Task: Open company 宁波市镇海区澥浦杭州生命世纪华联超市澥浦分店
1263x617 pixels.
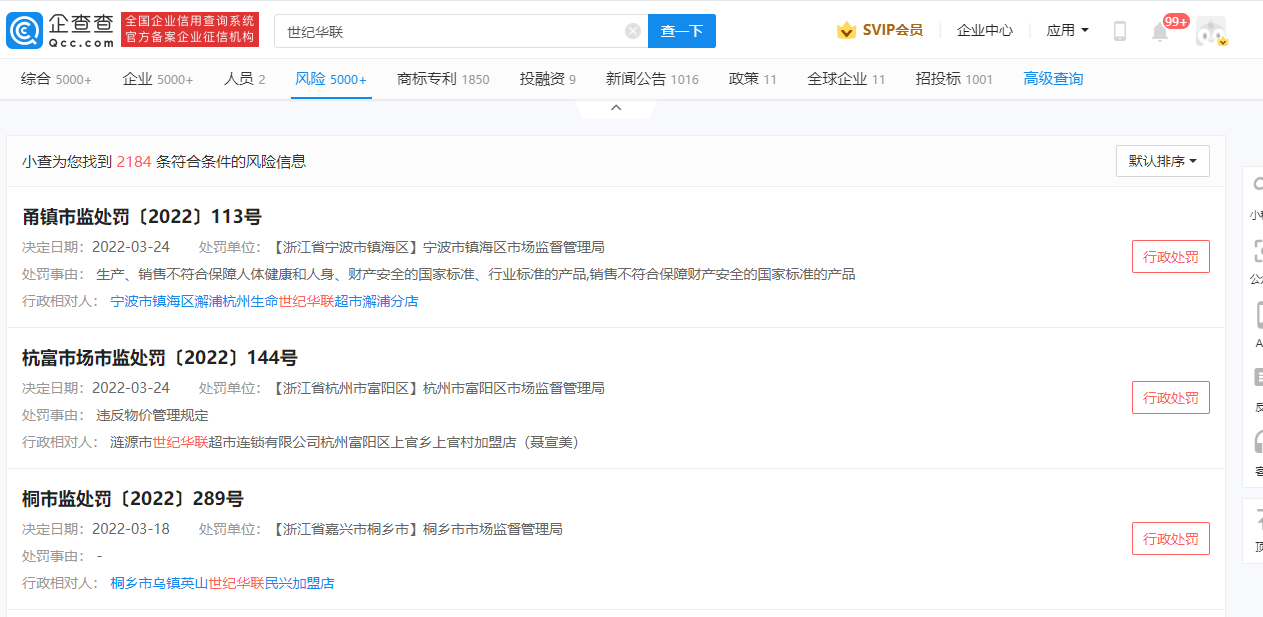Action: pos(264,301)
